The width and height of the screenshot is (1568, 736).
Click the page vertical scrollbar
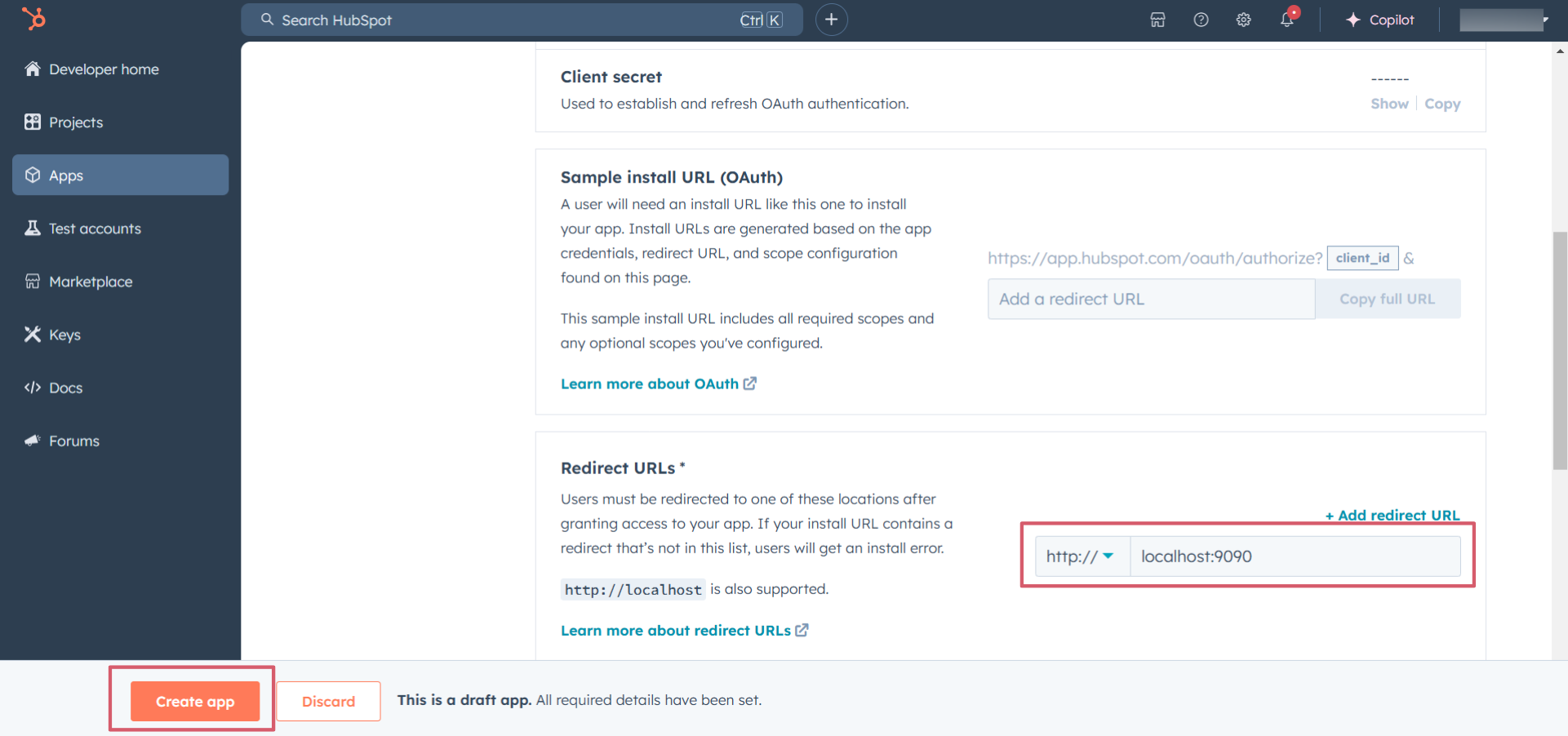pyautogui.click(x=1559, y=351)
